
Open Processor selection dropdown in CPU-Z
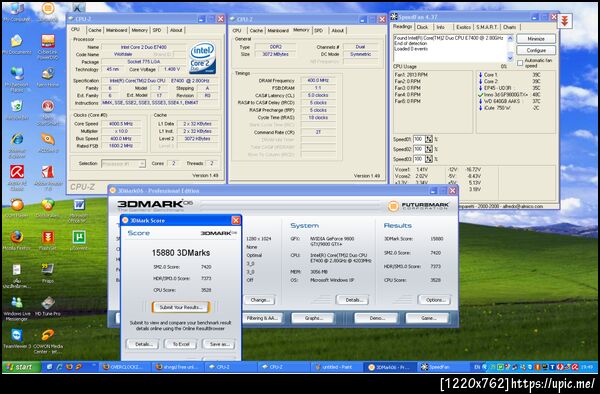[124, 164]
